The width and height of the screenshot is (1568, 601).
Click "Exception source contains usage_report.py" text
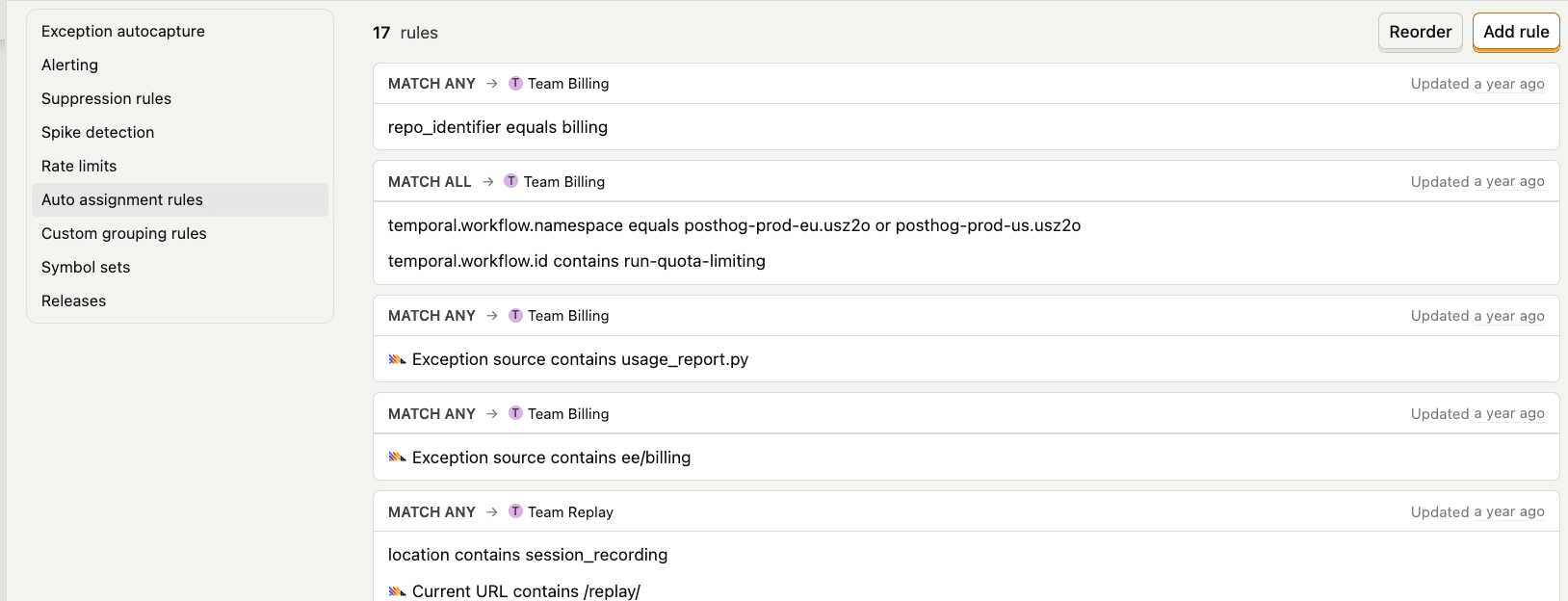click(x=580, y=359)
